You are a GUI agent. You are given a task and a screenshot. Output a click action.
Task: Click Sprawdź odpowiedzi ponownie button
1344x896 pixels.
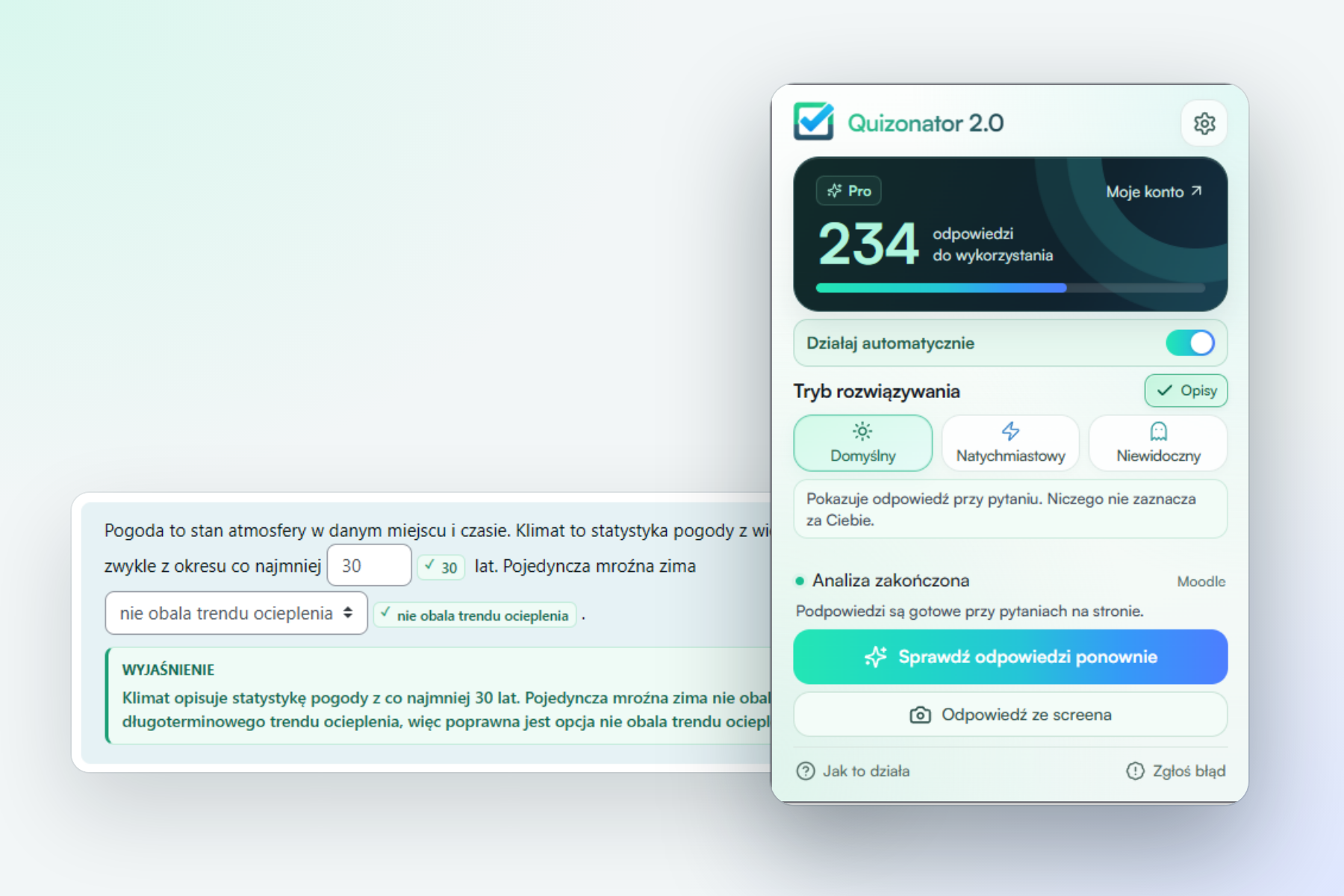click(x=1010, y=657)
